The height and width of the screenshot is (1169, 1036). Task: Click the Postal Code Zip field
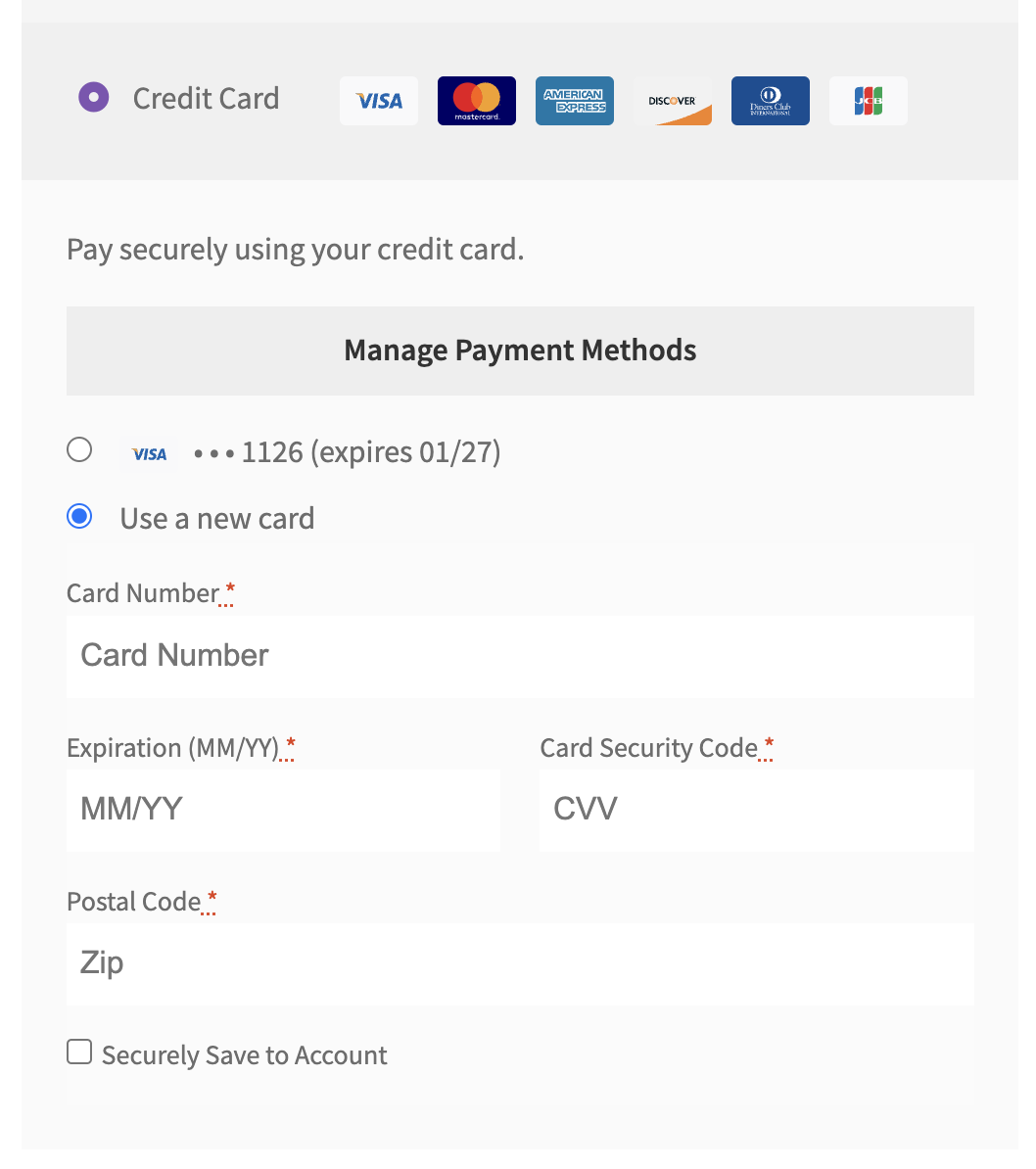pos(520,963)
